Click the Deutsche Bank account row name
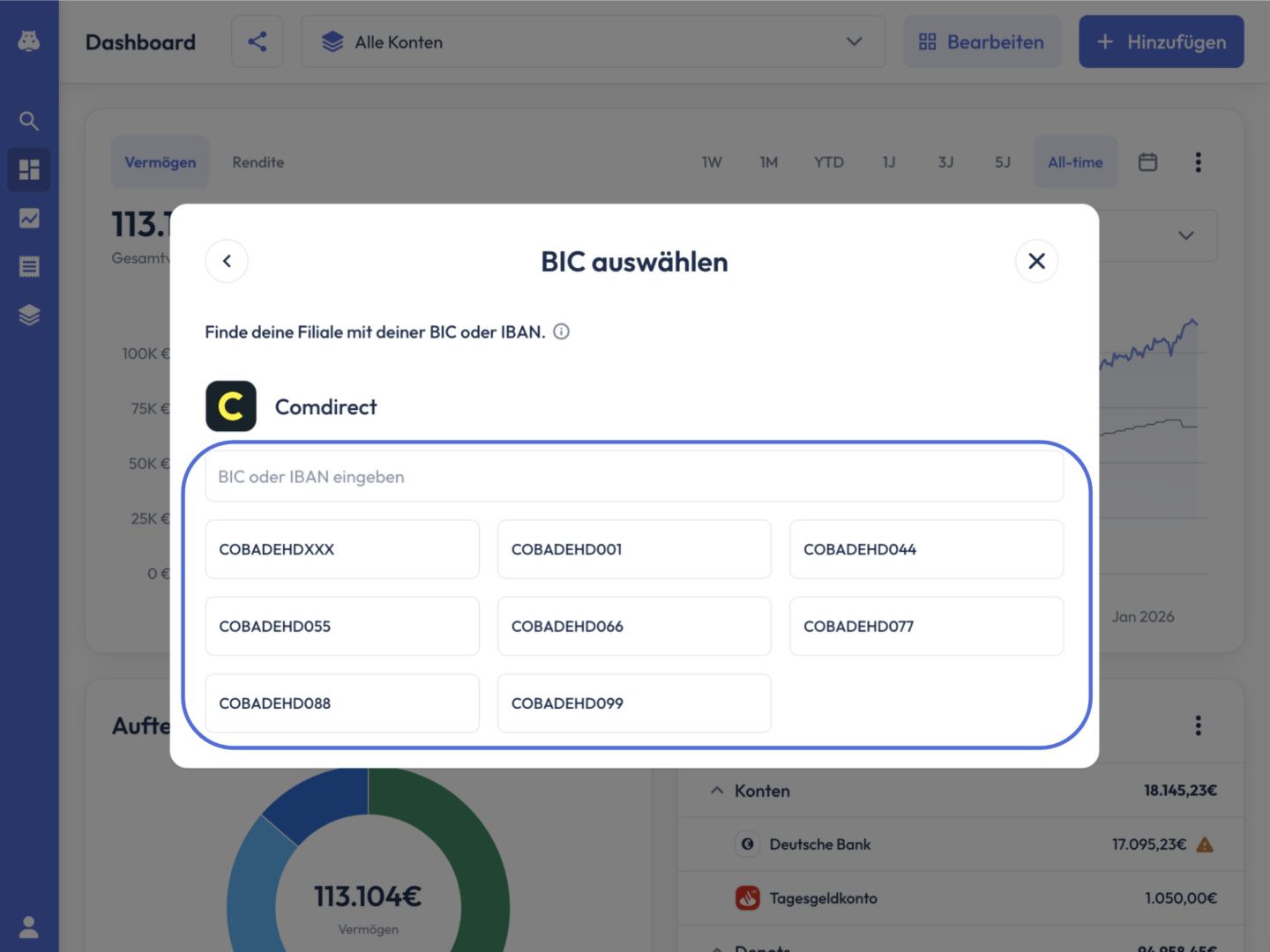Viewport: 1270px width, 952px height. click(820, 844)
